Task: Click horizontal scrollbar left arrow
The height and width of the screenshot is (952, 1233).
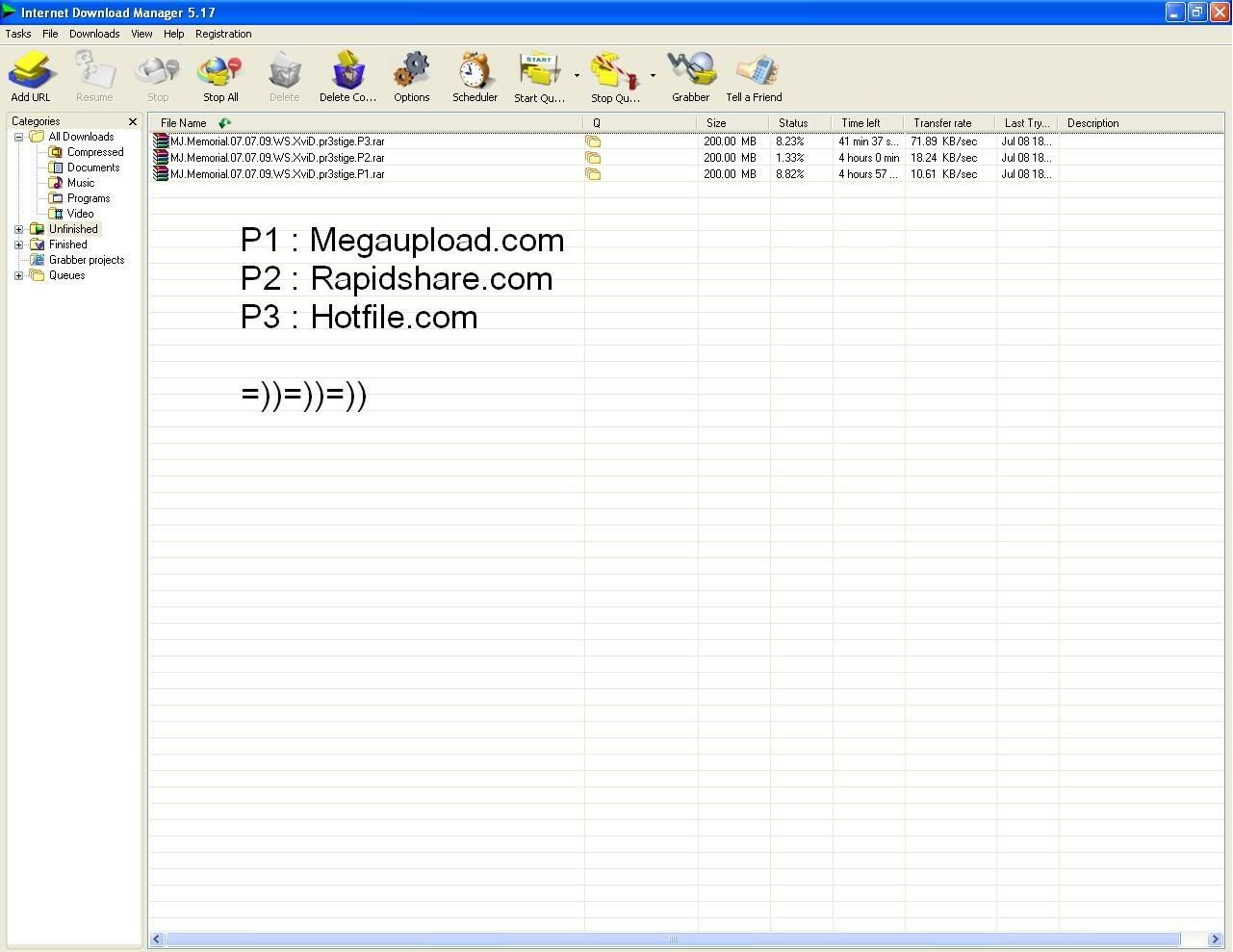Action: point(157,939)
